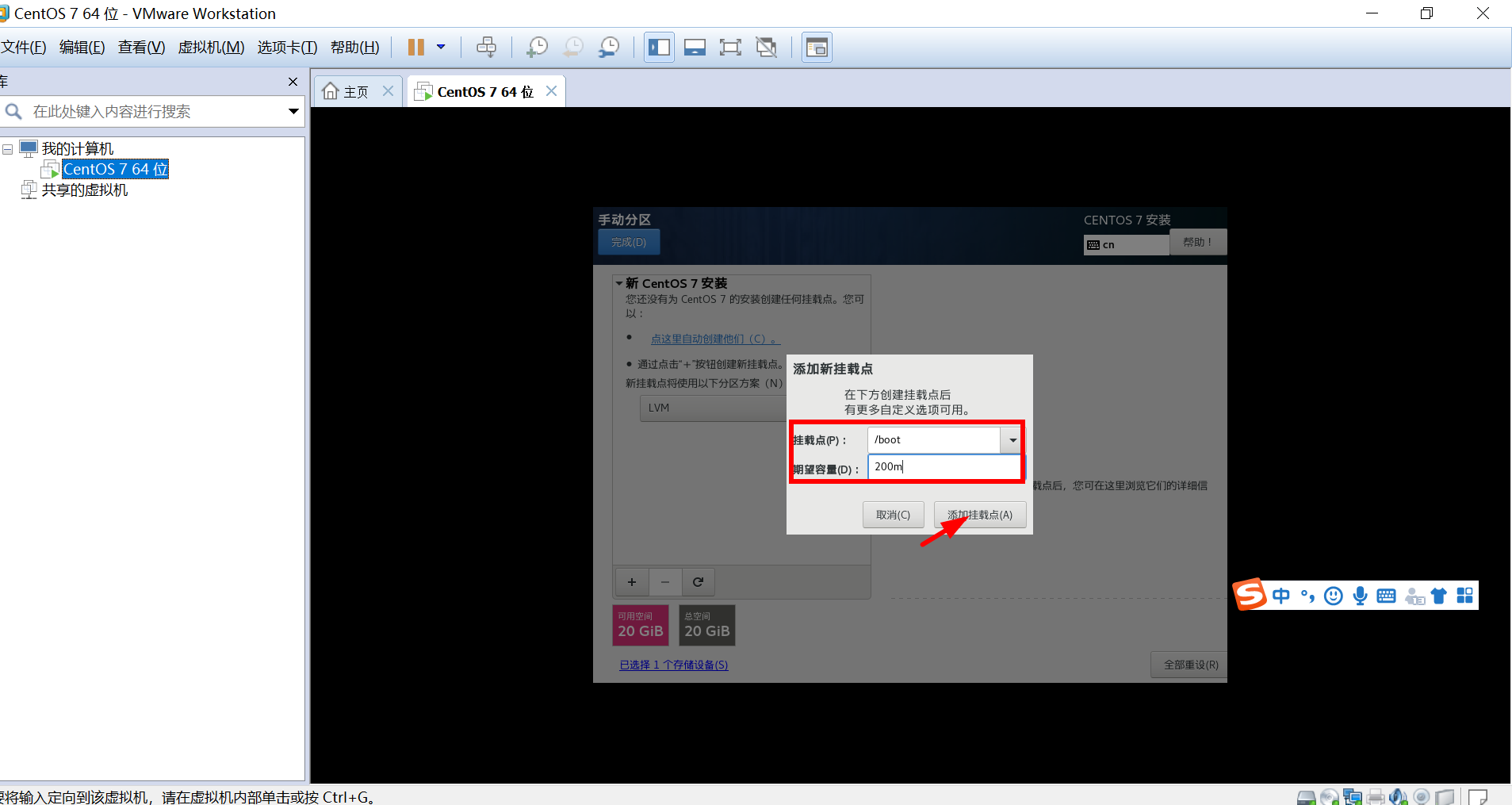Viewport: 1512px width, 805px height.
Task: Take a snapshot of the virtual machine
Action: tap(537, 48)
